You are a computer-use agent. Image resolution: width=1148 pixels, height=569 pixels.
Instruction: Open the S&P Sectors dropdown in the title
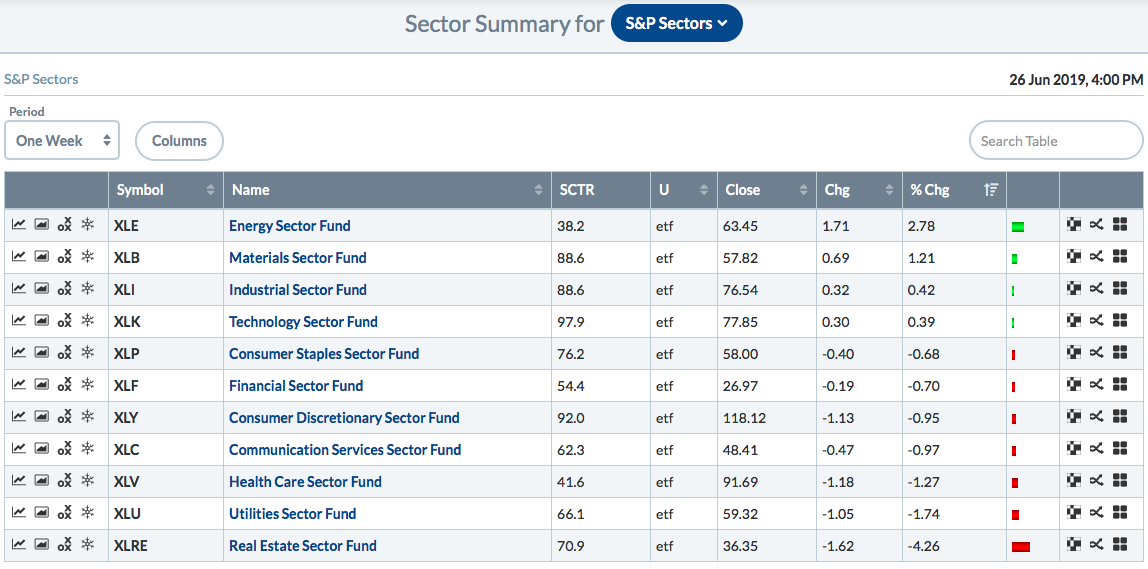pyautogui.click(x=676, y=23)
